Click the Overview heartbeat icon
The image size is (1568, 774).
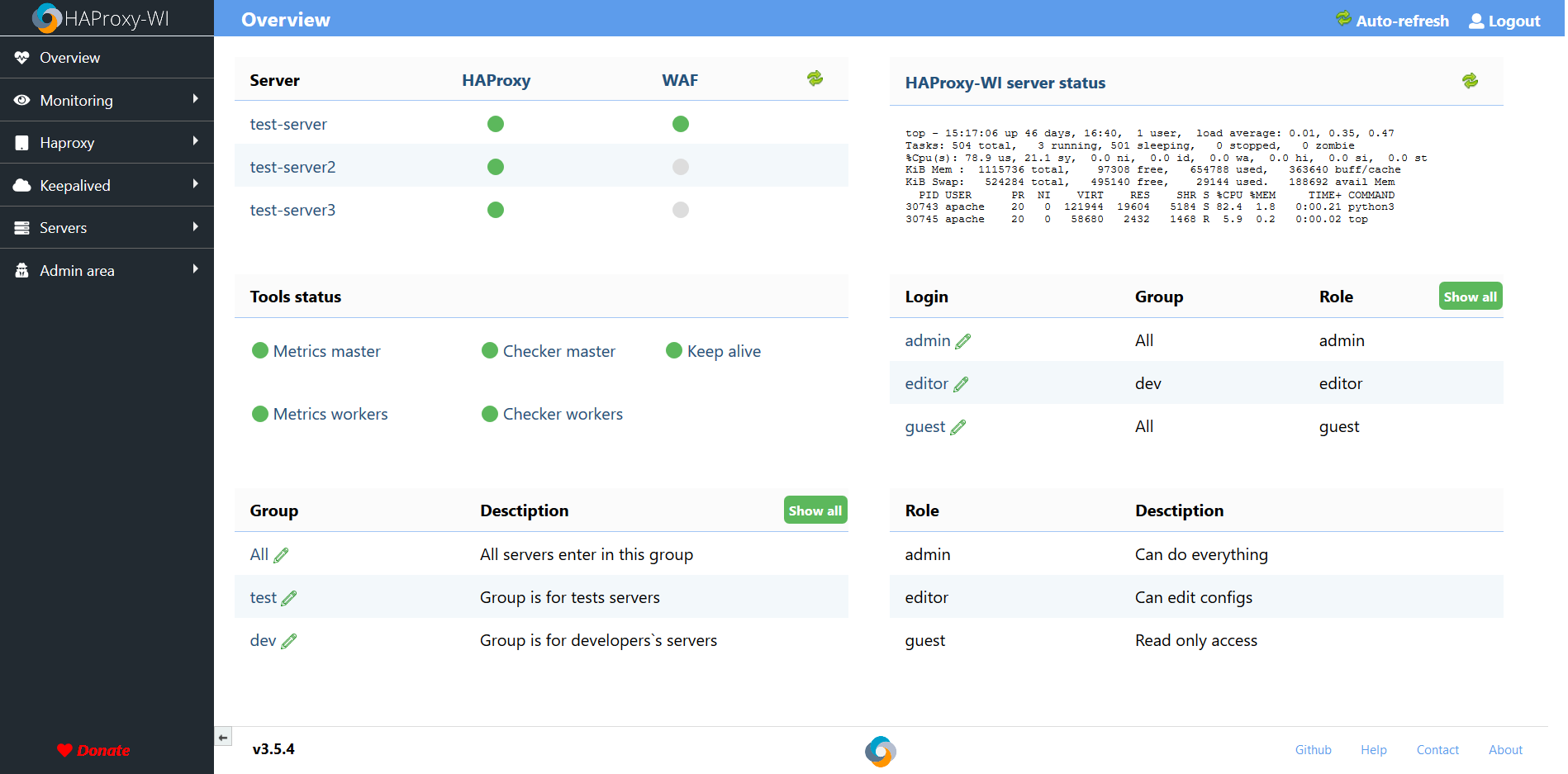click(x=22, y=58)
